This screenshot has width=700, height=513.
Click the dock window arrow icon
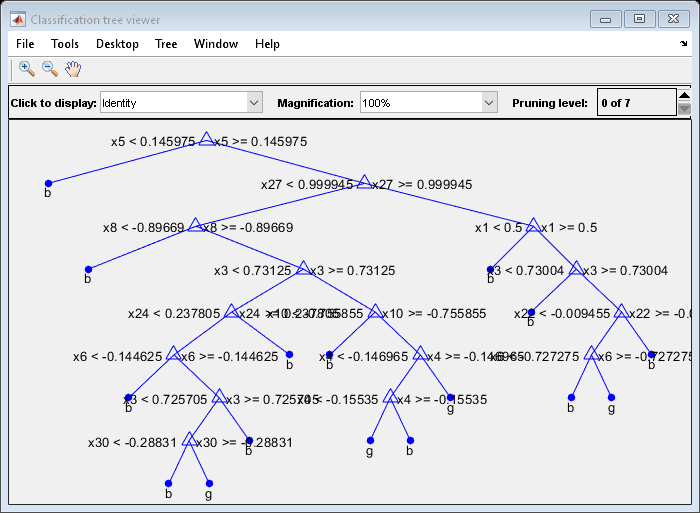683,43
